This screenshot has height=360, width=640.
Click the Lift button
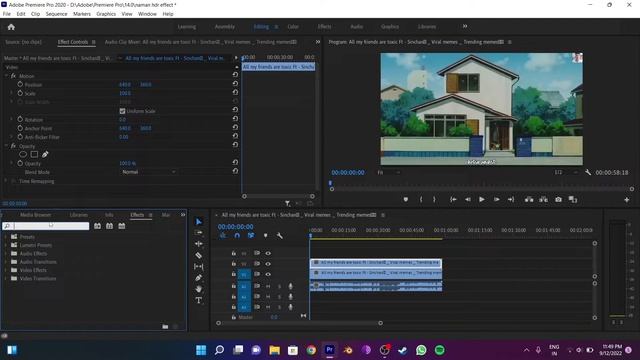(529, 200)
